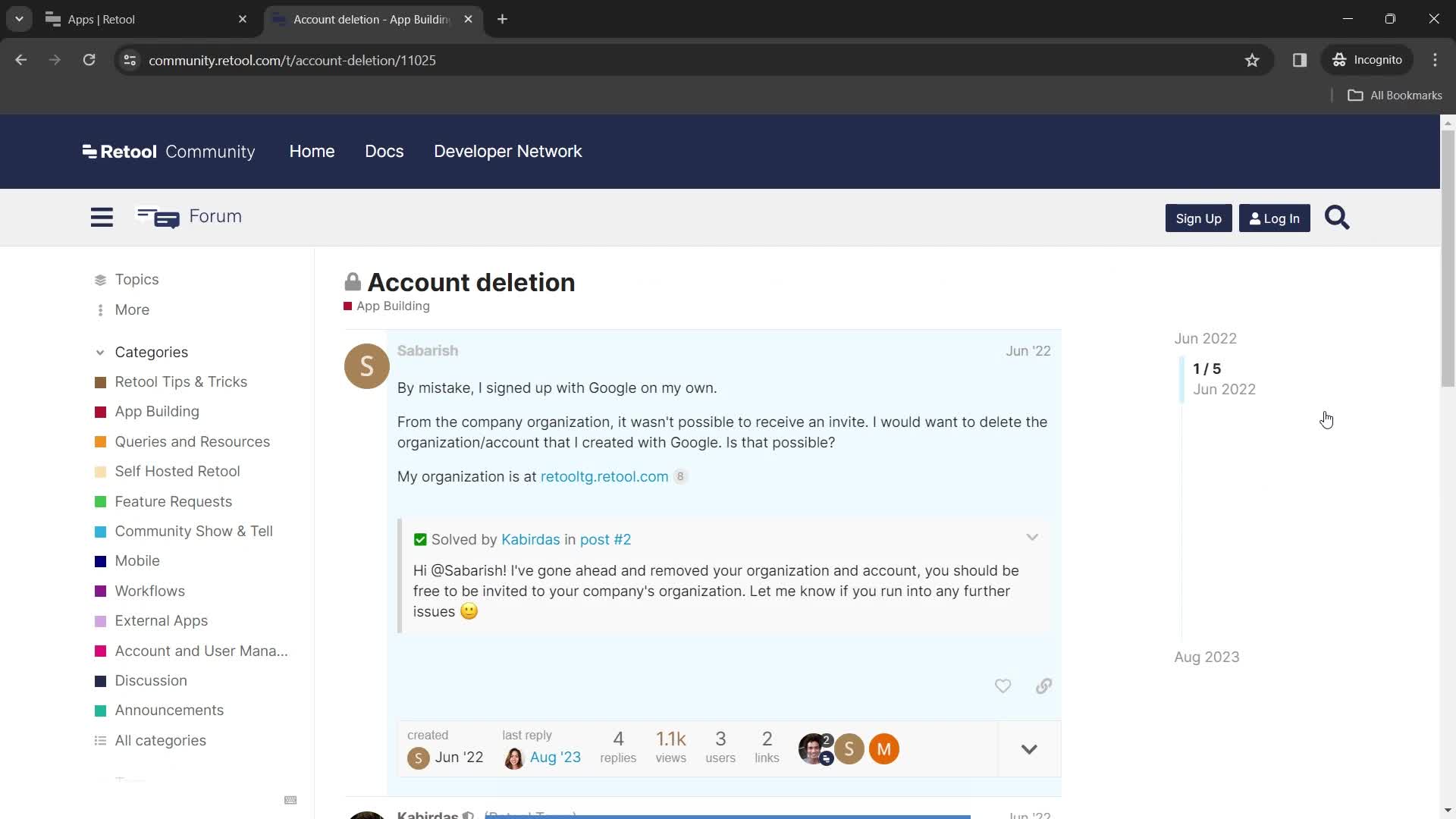Jump to Aug 2023 timeline end

point(1207,657)
